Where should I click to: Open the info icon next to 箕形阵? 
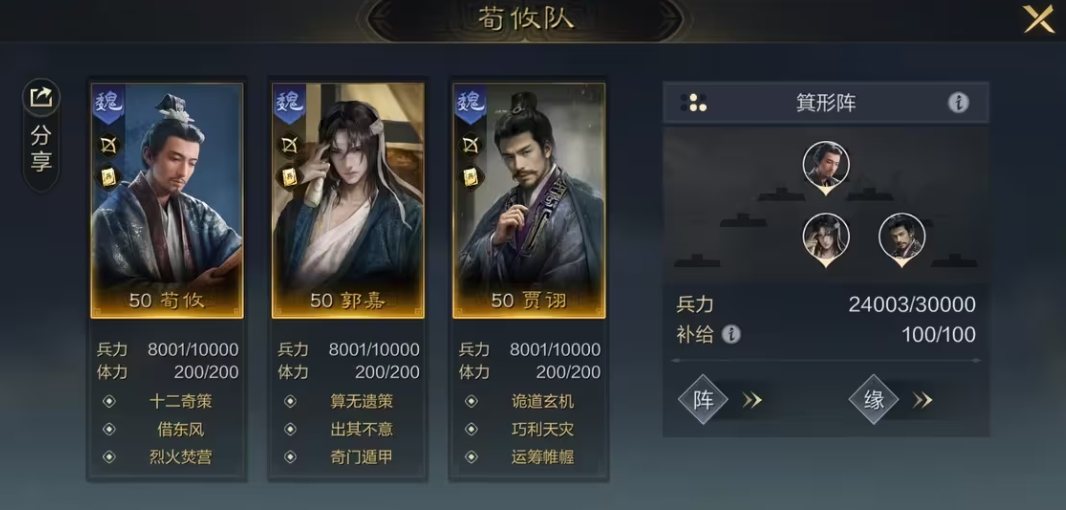(958, 103)
